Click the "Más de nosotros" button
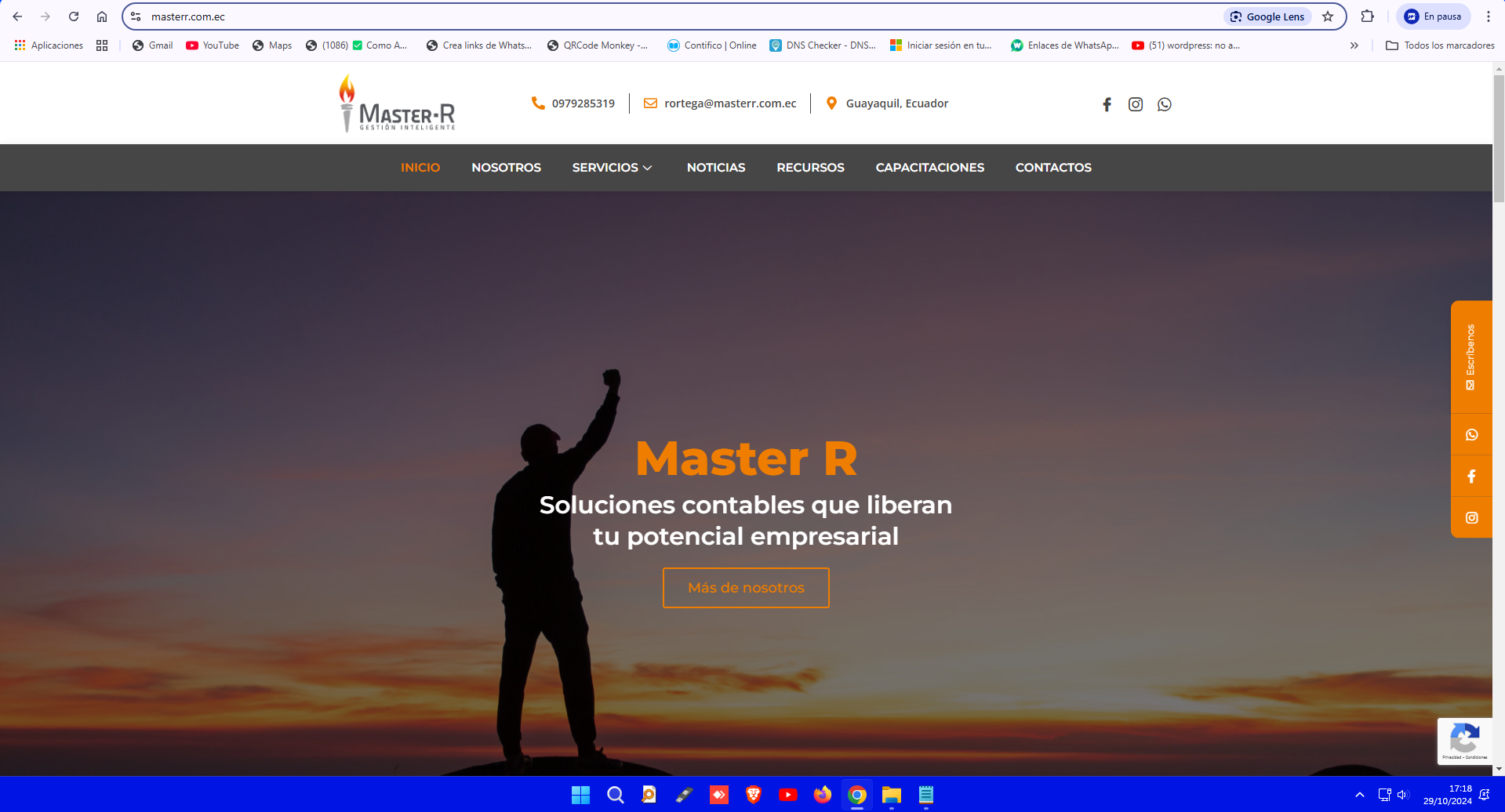 746,588
